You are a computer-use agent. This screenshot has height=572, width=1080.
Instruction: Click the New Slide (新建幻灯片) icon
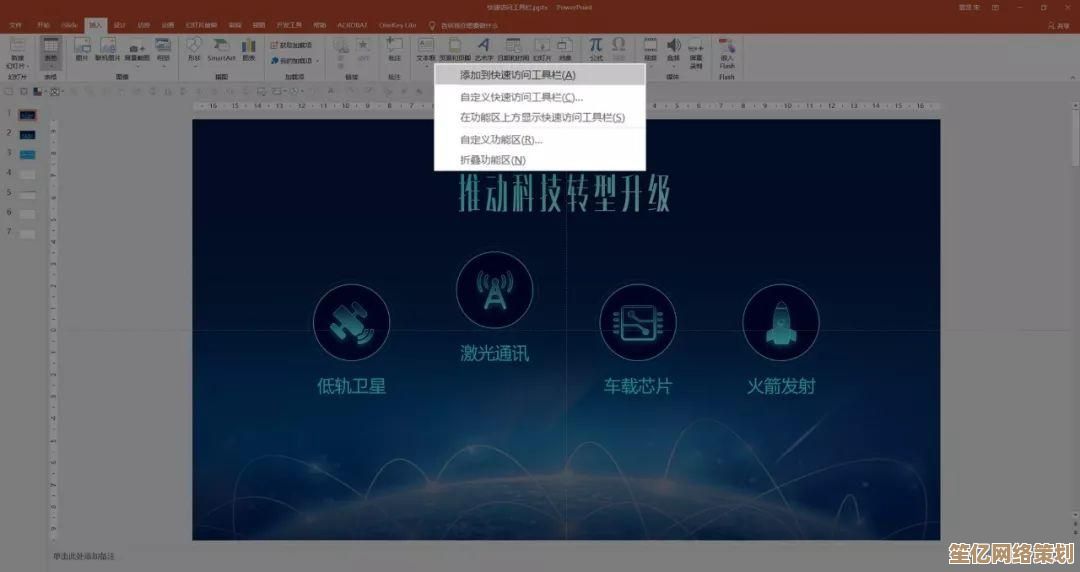click(x=17, y=49)
